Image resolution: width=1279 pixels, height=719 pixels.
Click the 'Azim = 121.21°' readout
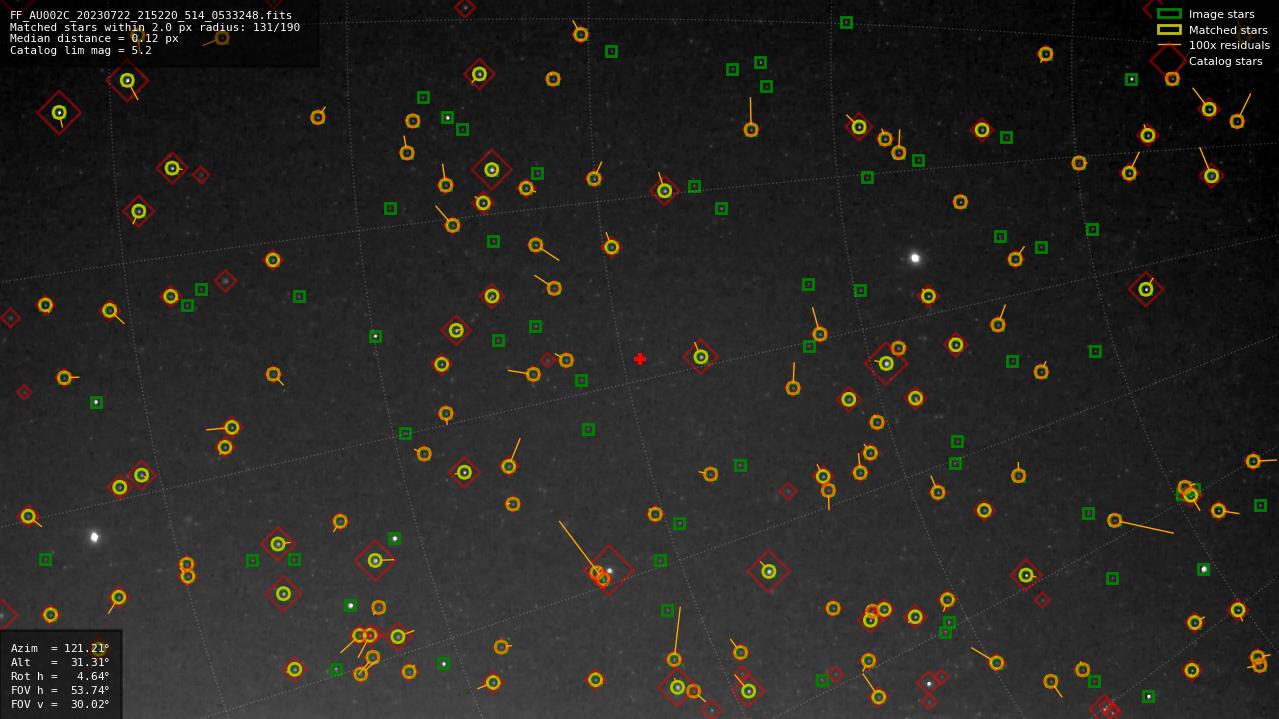tap(60, 649)
